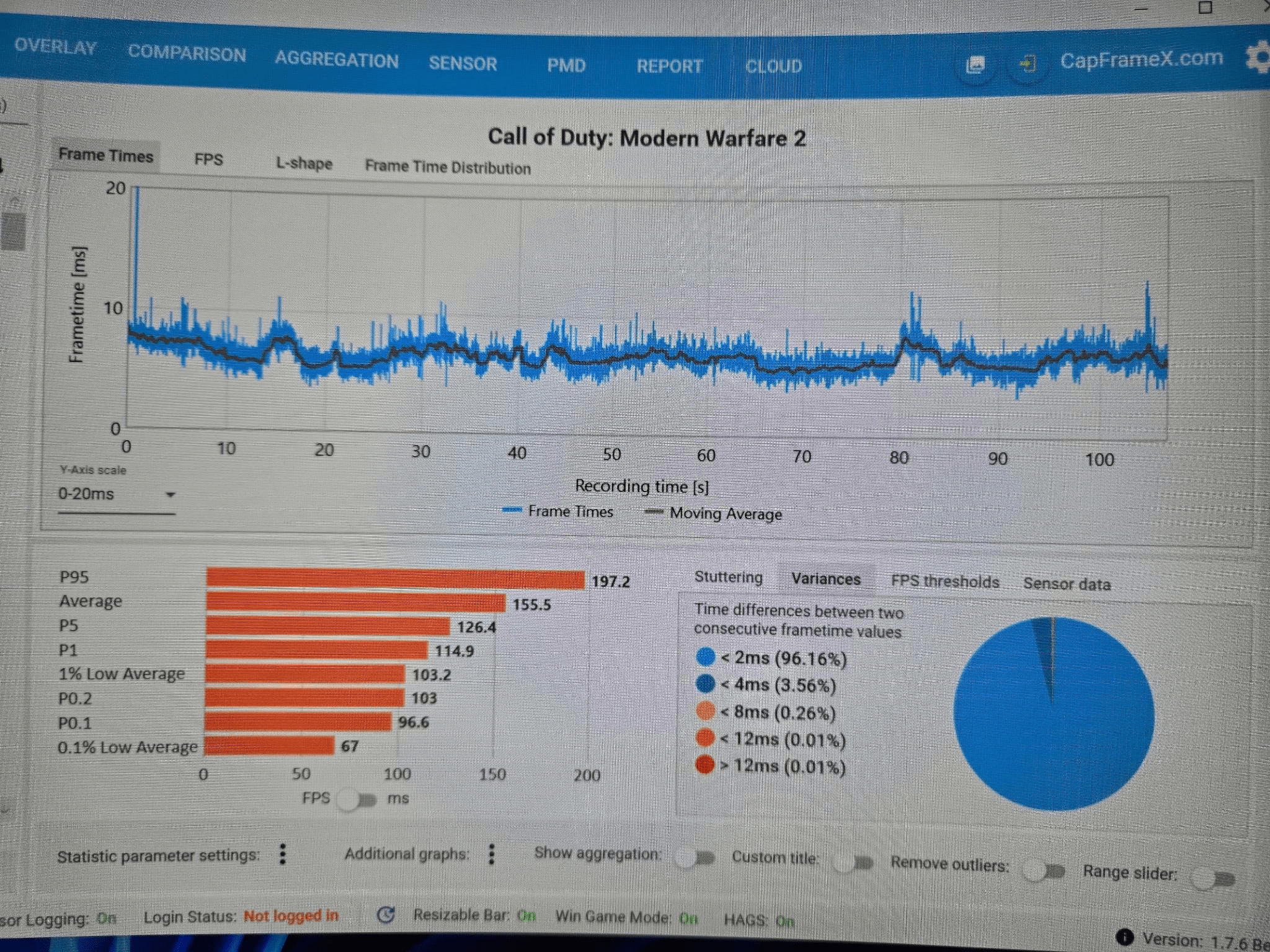Toggle the FPS/ms unit switch
Viewport: 1270px width, 952px height.
tap(358, 800)
